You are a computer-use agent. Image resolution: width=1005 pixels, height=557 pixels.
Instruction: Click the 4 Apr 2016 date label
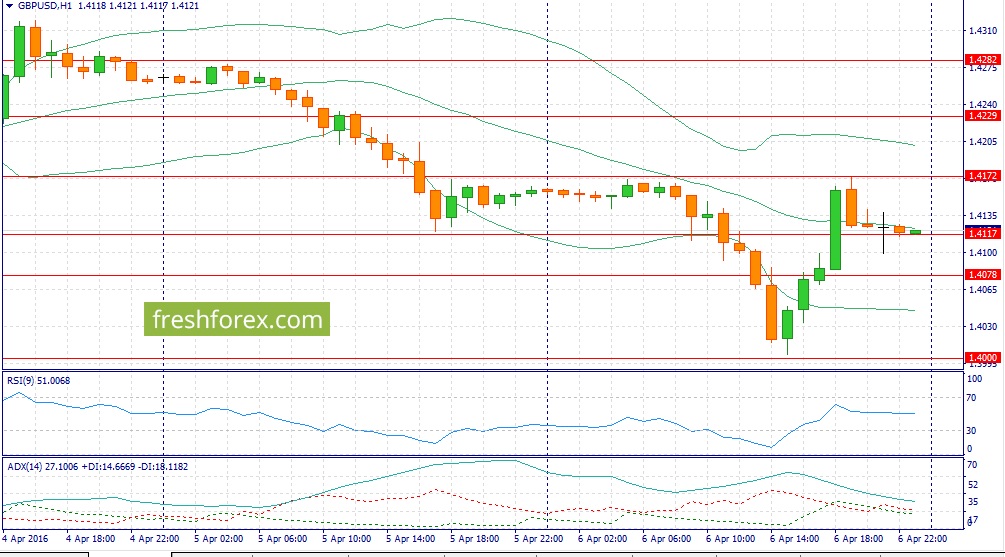pos(27,538)
